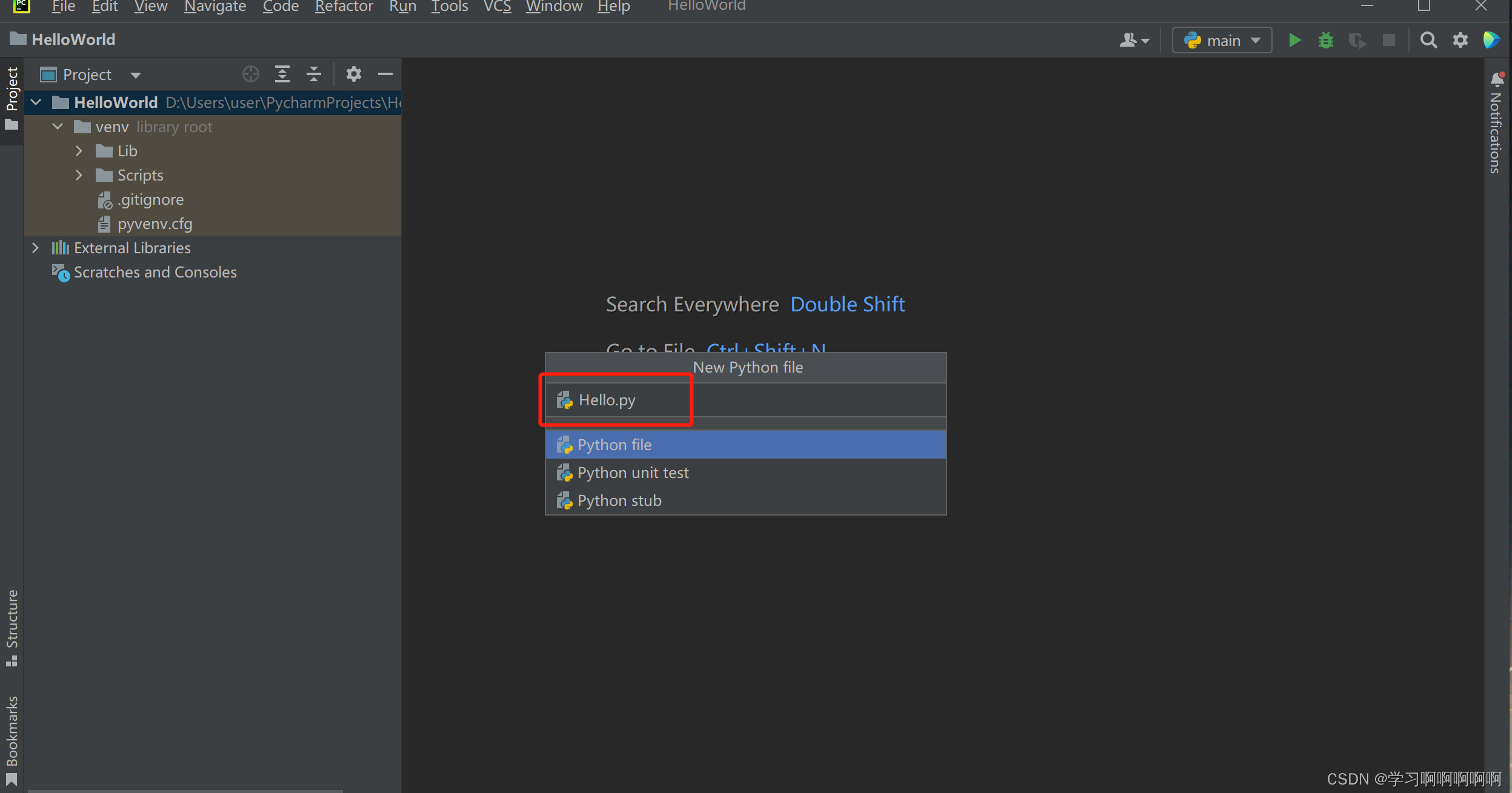Open the Tools menu
Viewport: 1512px width, 793px height.
pos(450,7)
